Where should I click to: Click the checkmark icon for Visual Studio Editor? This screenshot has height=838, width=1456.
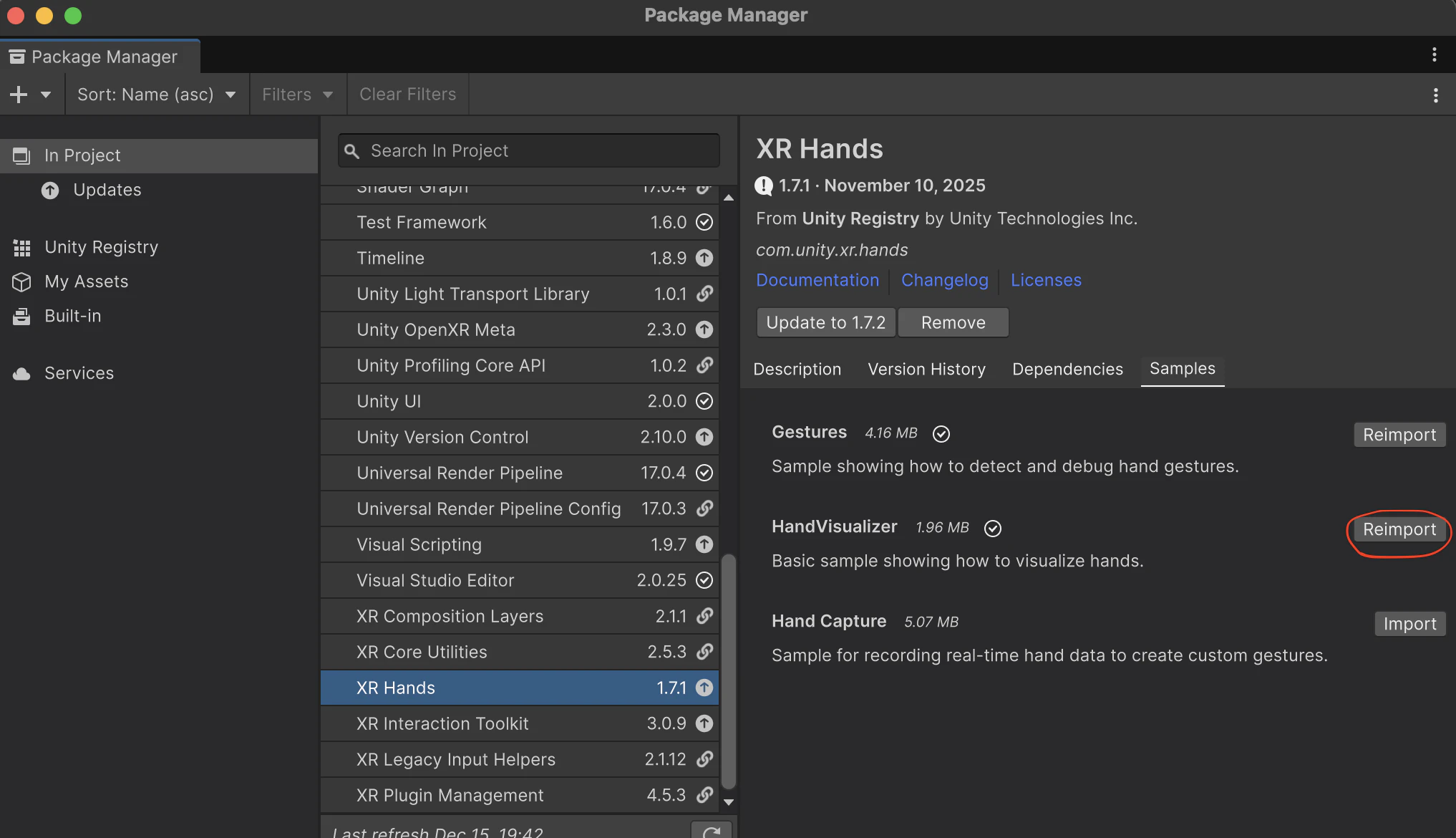click(x=704, y=580)
